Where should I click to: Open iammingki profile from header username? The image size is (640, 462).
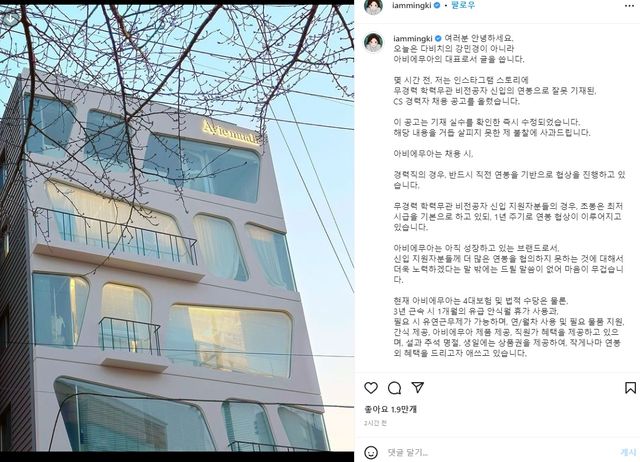pos(411,6)
